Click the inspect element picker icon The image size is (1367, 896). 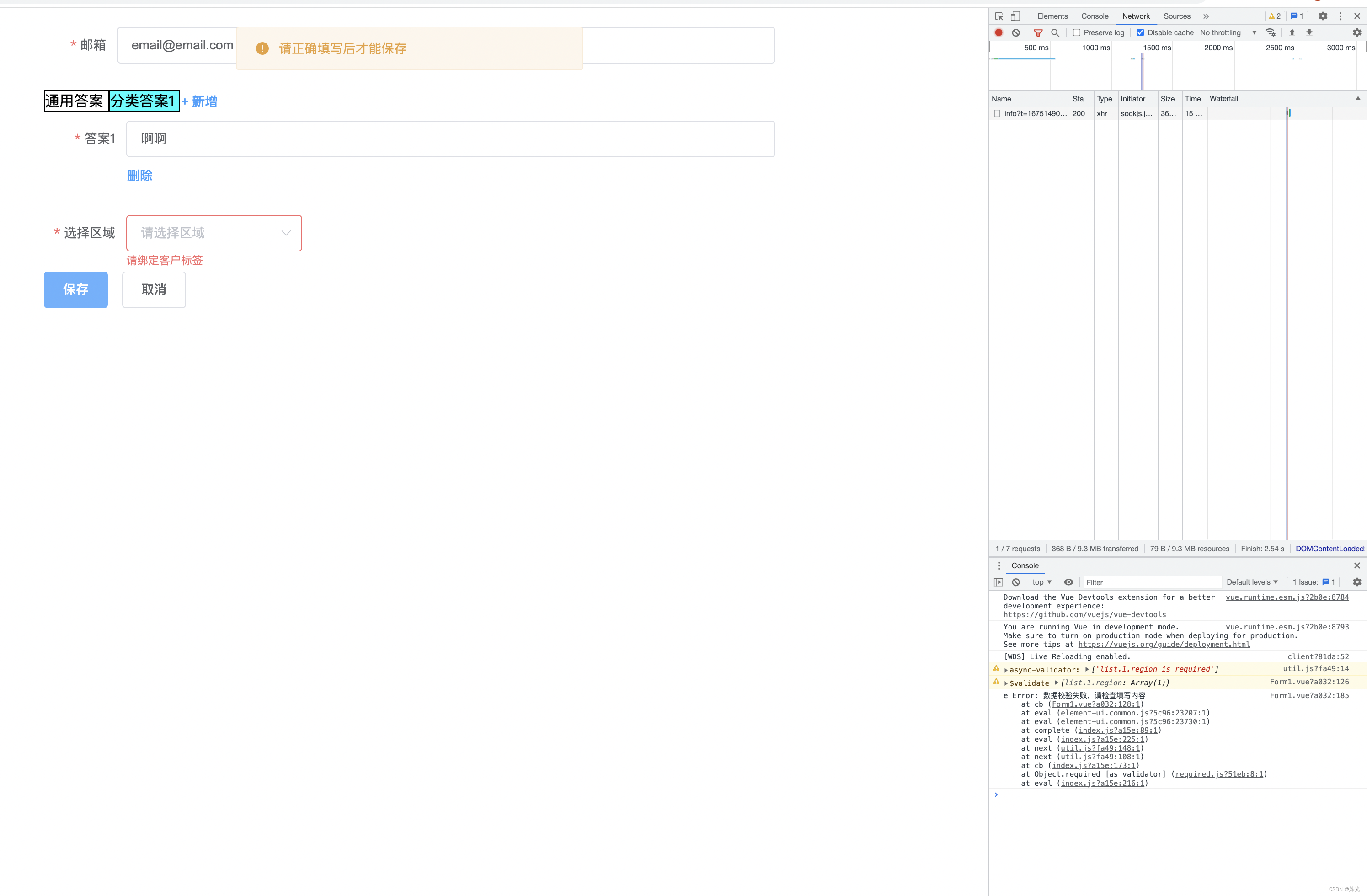tap(999, 16)
